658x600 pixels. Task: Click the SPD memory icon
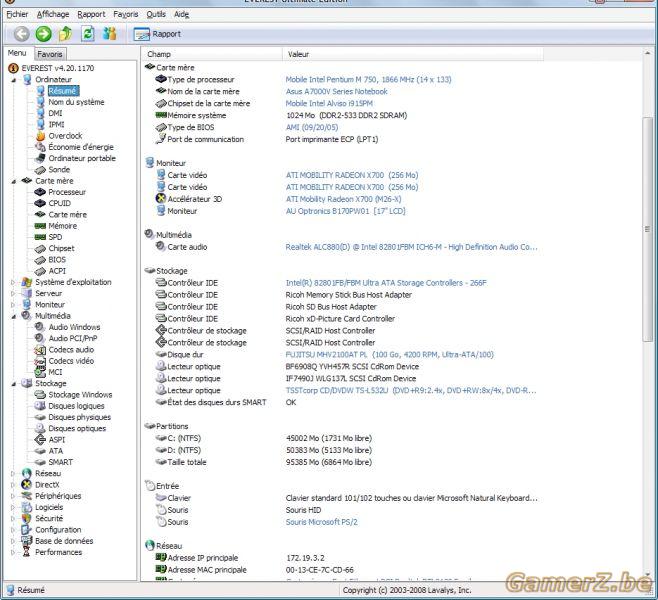click(x=40, y=237)
